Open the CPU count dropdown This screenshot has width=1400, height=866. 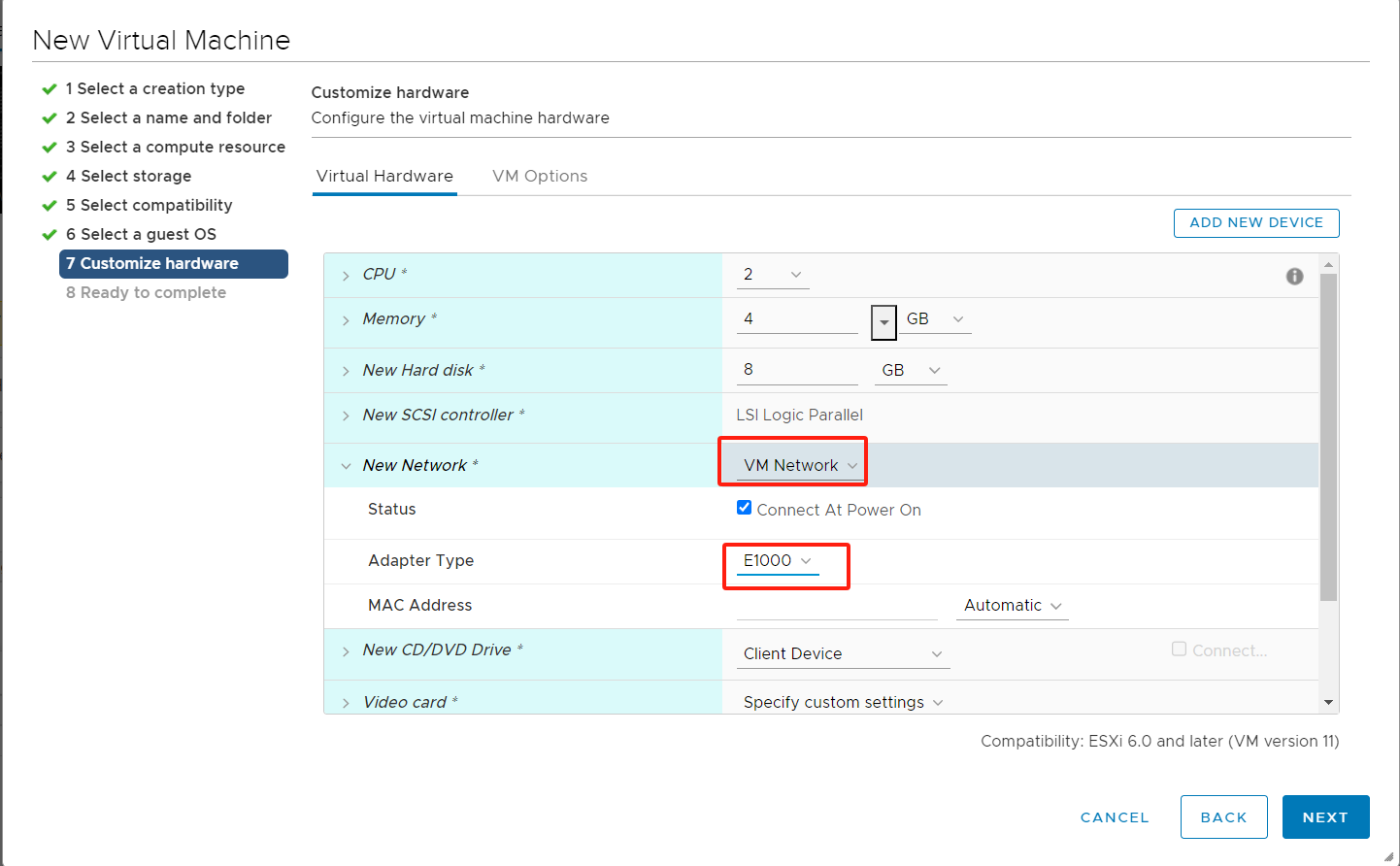(773, 275)
